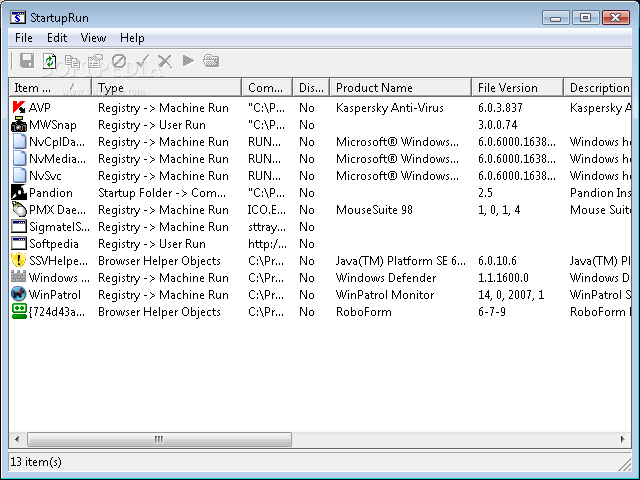The image size is (640, 480).
Task: Click the Disable item toolbar icon
Action: click(x=119, y=61)
